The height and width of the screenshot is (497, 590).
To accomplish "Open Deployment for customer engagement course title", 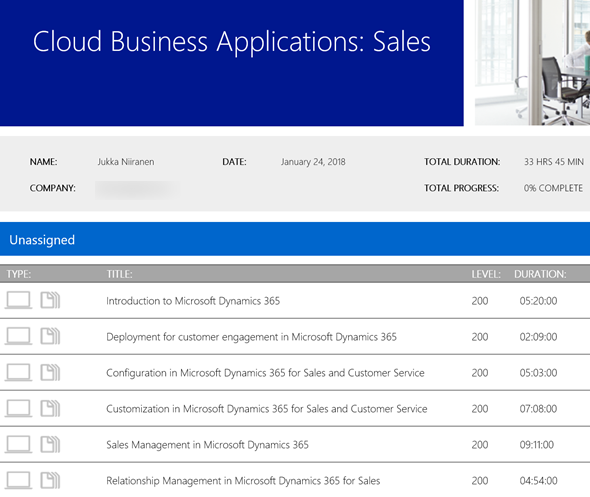I will tap(251, 337).
